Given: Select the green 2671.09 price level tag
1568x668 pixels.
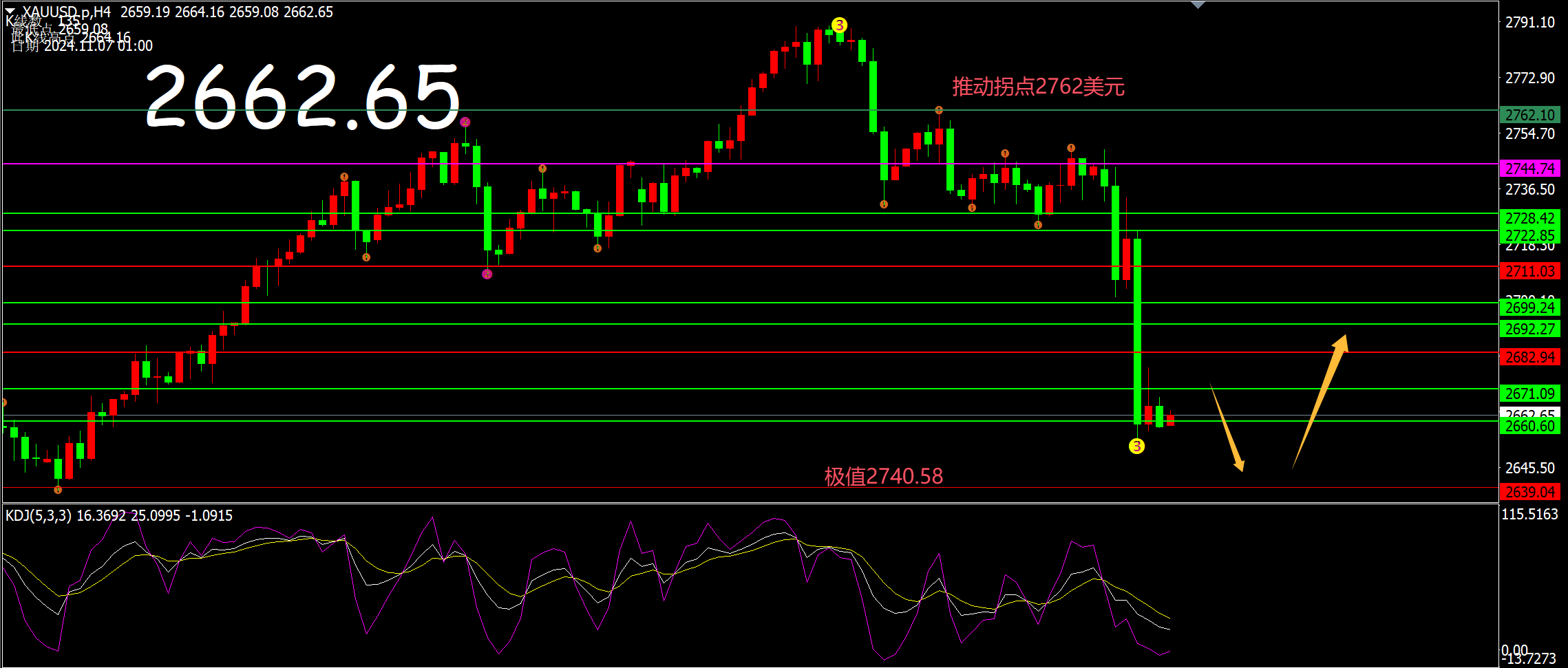Looking at the screenshot, I should coord(1529,394).
